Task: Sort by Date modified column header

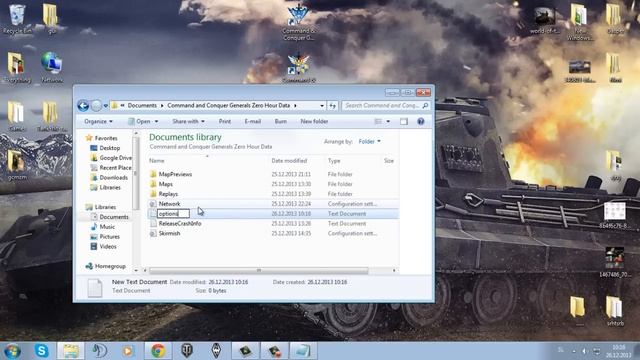Action: tap(289, 161)
